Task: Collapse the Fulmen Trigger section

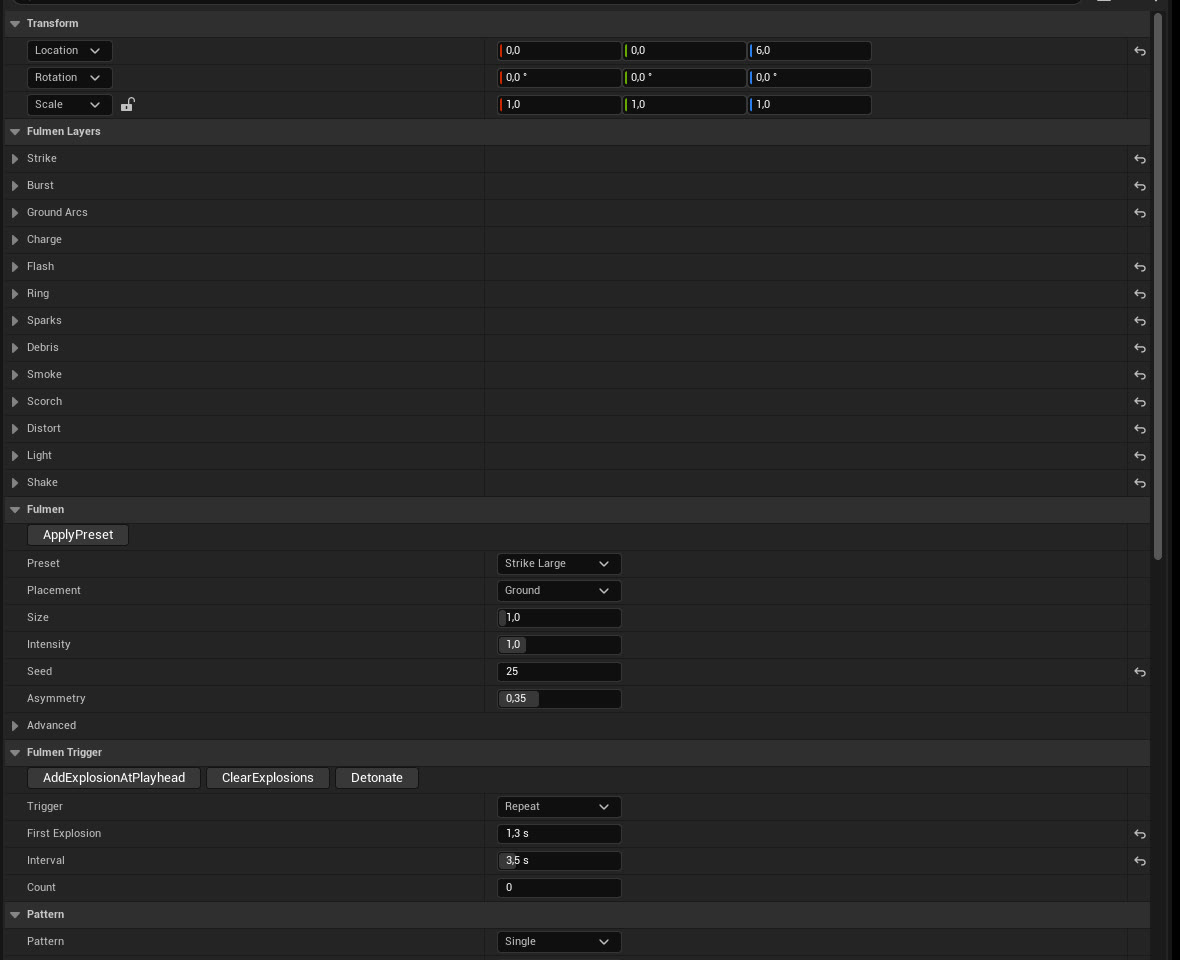Action: click(x=15, y=753)
